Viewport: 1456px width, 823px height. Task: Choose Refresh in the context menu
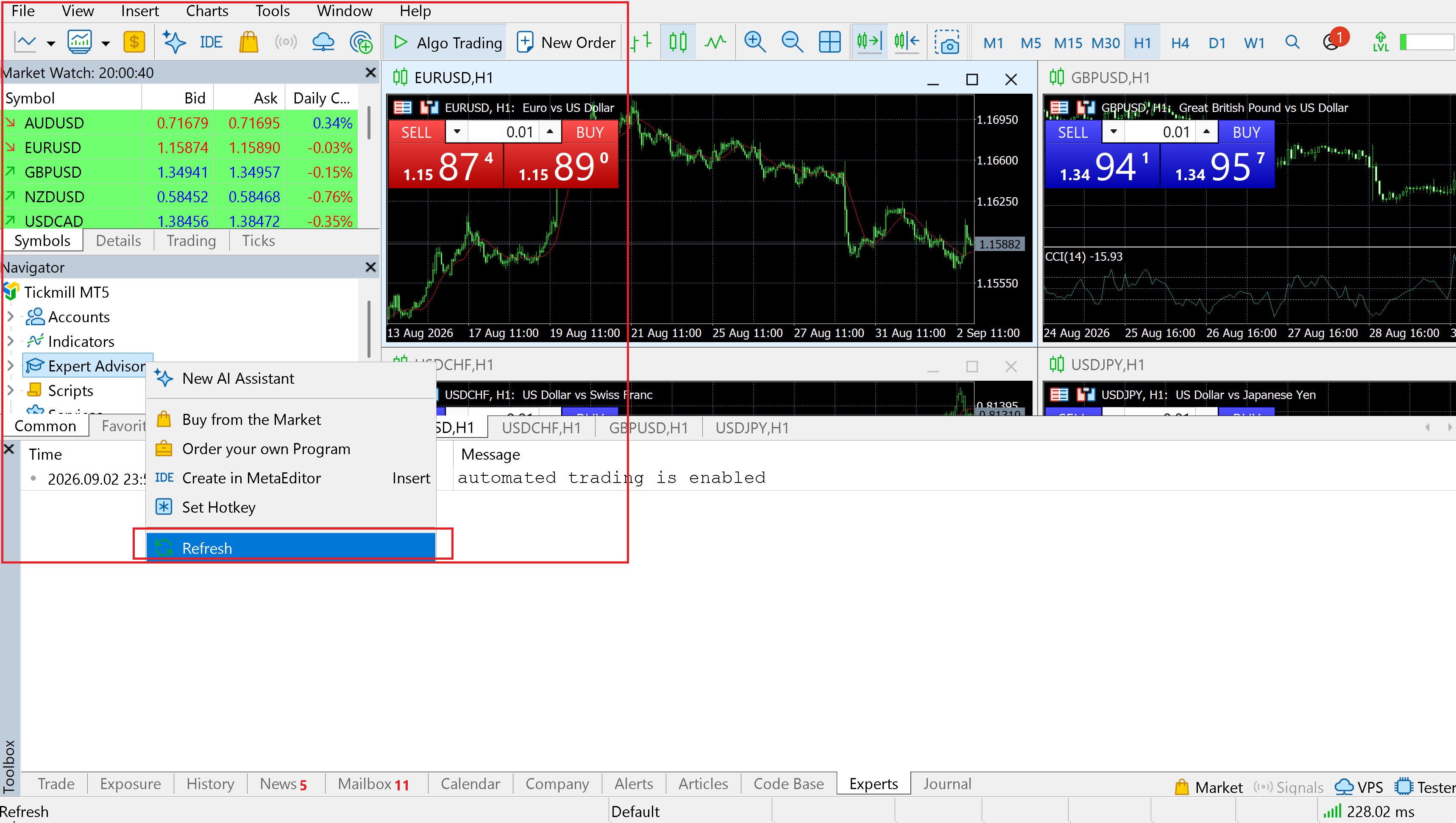[290, 548]
